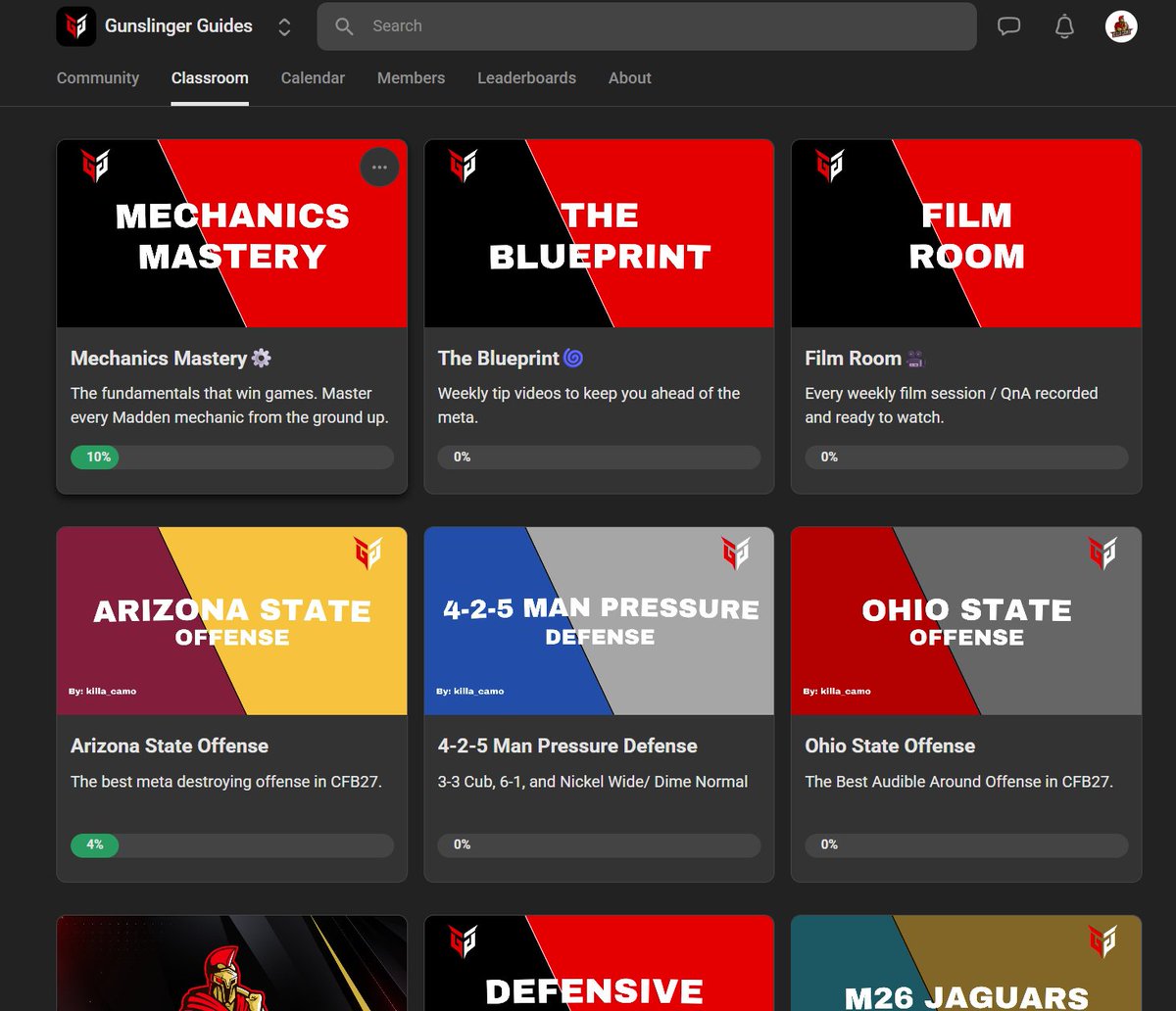The height and width of the screenshot is (1011, 1176).
Task: Open the Defensive course thumbnail
Action: (599, 963)
